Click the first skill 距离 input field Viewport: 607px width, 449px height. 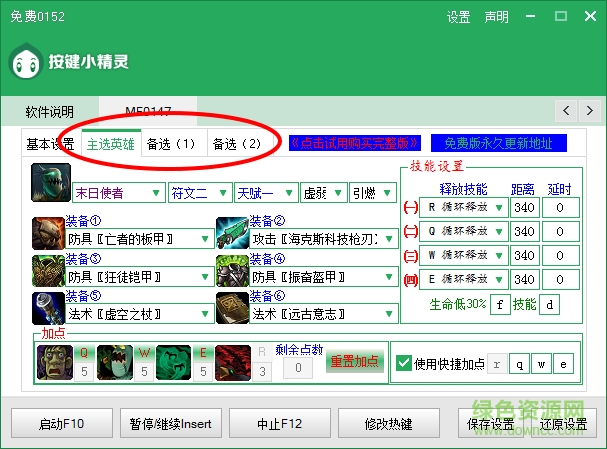(x=525, y=208)
